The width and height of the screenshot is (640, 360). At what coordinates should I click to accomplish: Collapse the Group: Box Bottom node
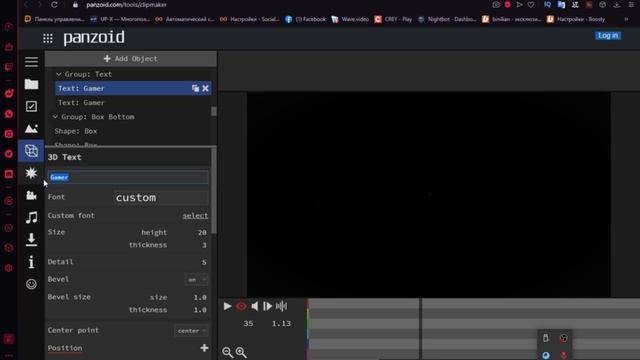[55, 117]
